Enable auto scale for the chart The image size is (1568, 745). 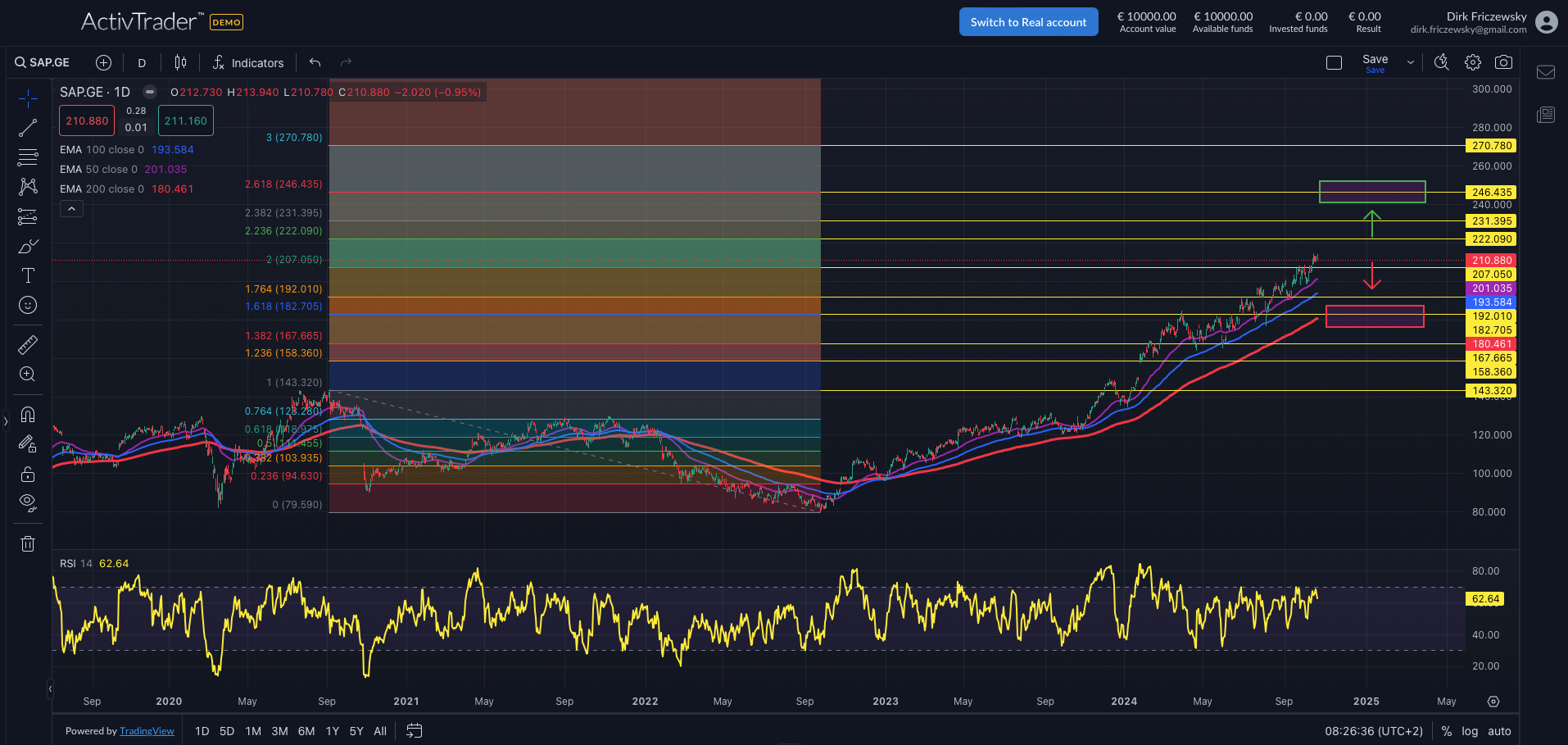click(x=1499, y=731)
